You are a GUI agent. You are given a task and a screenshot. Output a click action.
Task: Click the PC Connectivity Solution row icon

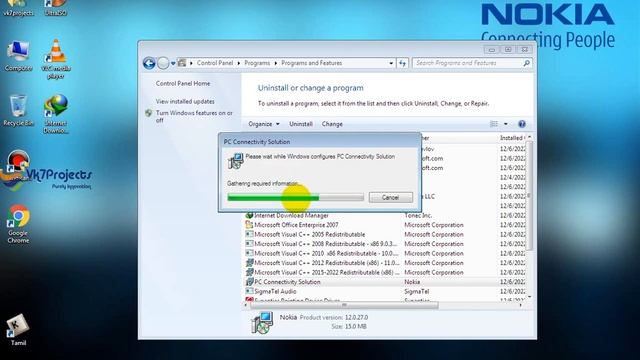[249, 282]
